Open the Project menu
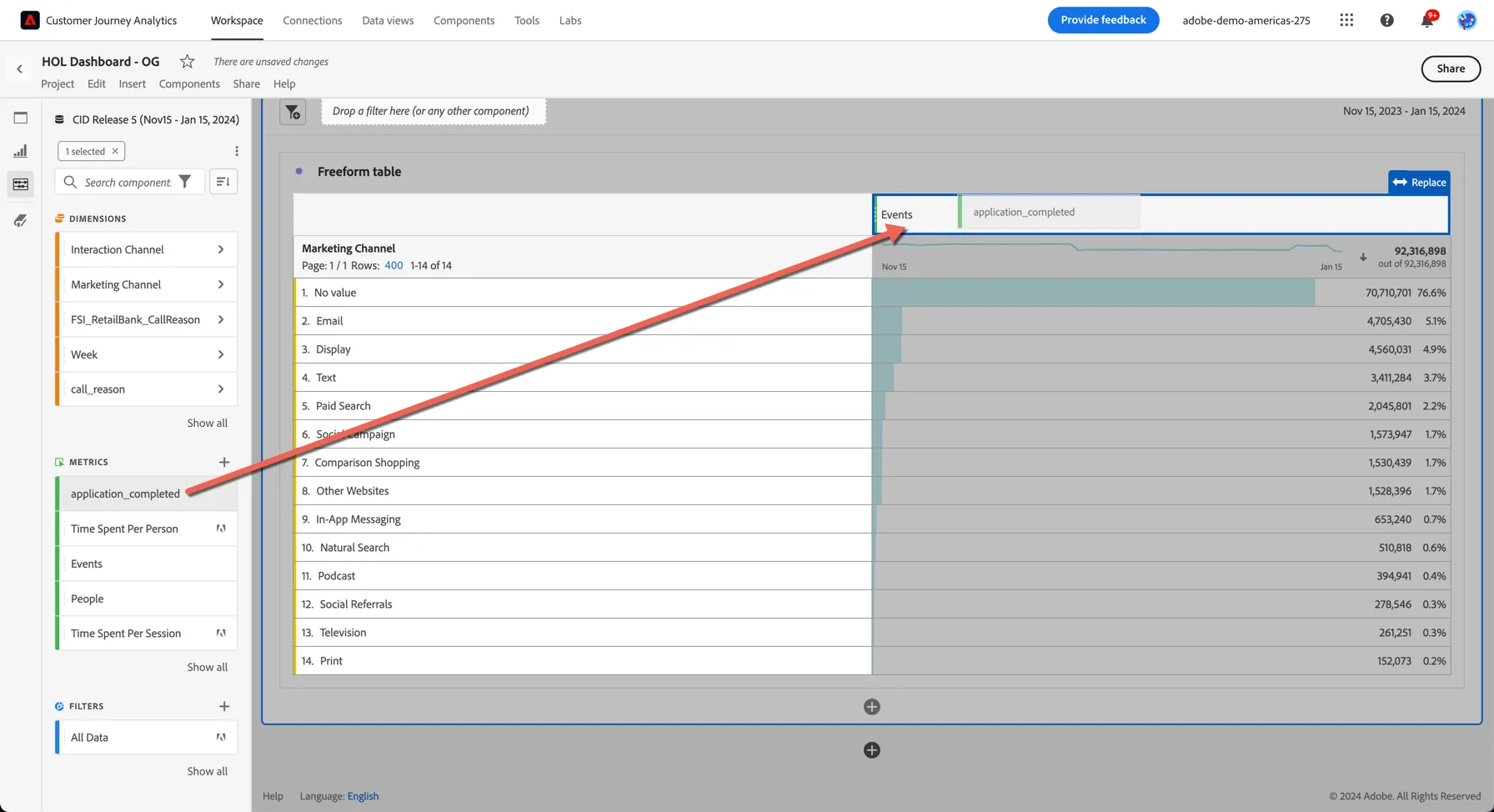This screenshot has height=812, width=1494. point(58,83)
